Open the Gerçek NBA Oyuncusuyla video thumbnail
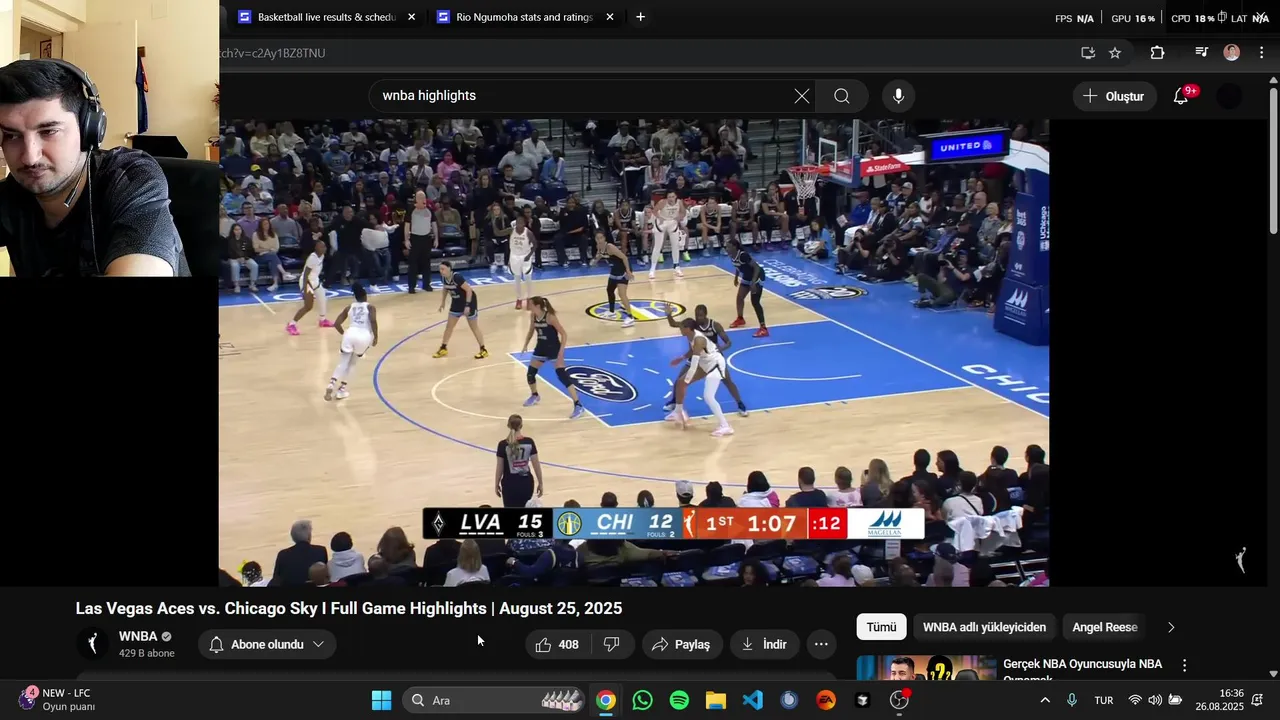 pyautogui.click(x=926, y=668)
